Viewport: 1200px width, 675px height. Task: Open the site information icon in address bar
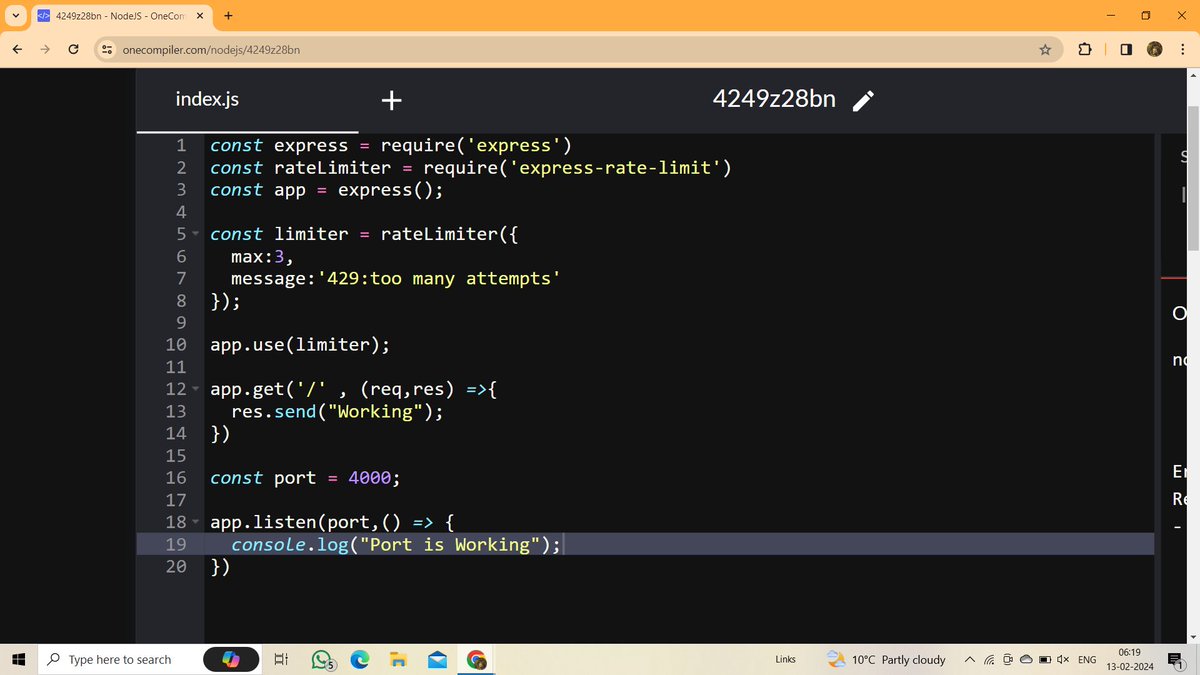point(106,49)
